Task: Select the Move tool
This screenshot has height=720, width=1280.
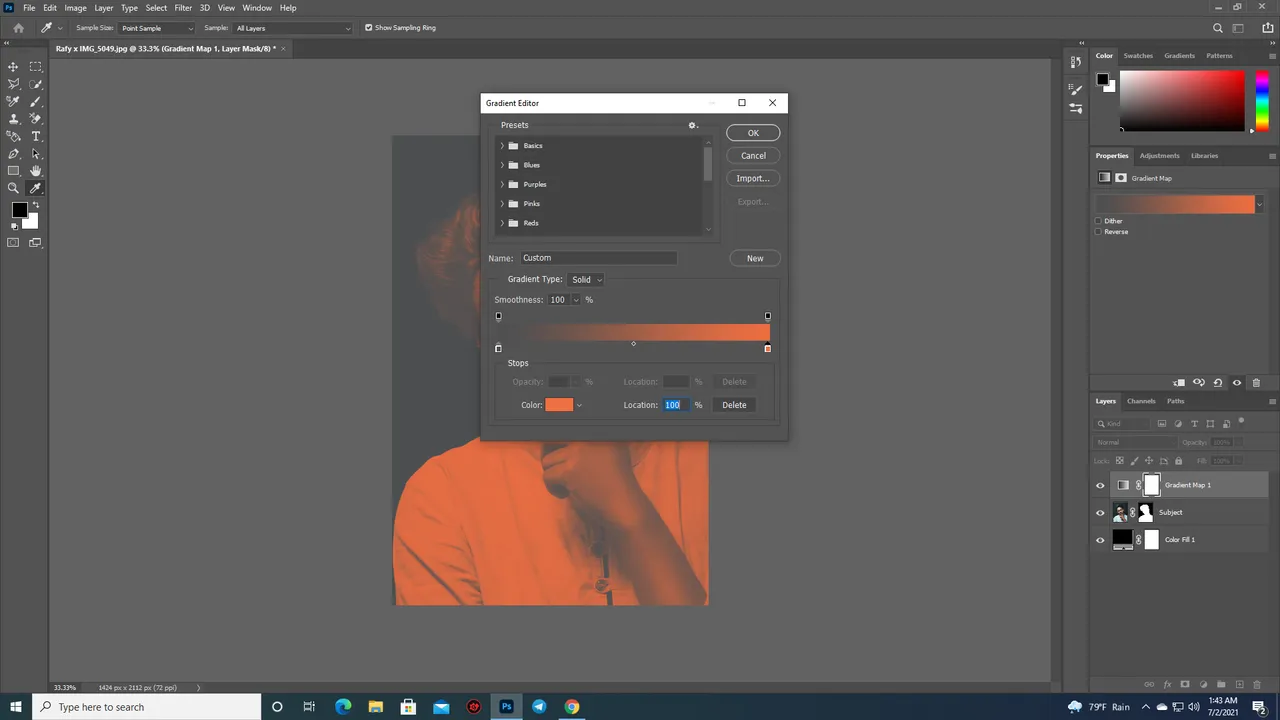Action: point(13,67)
